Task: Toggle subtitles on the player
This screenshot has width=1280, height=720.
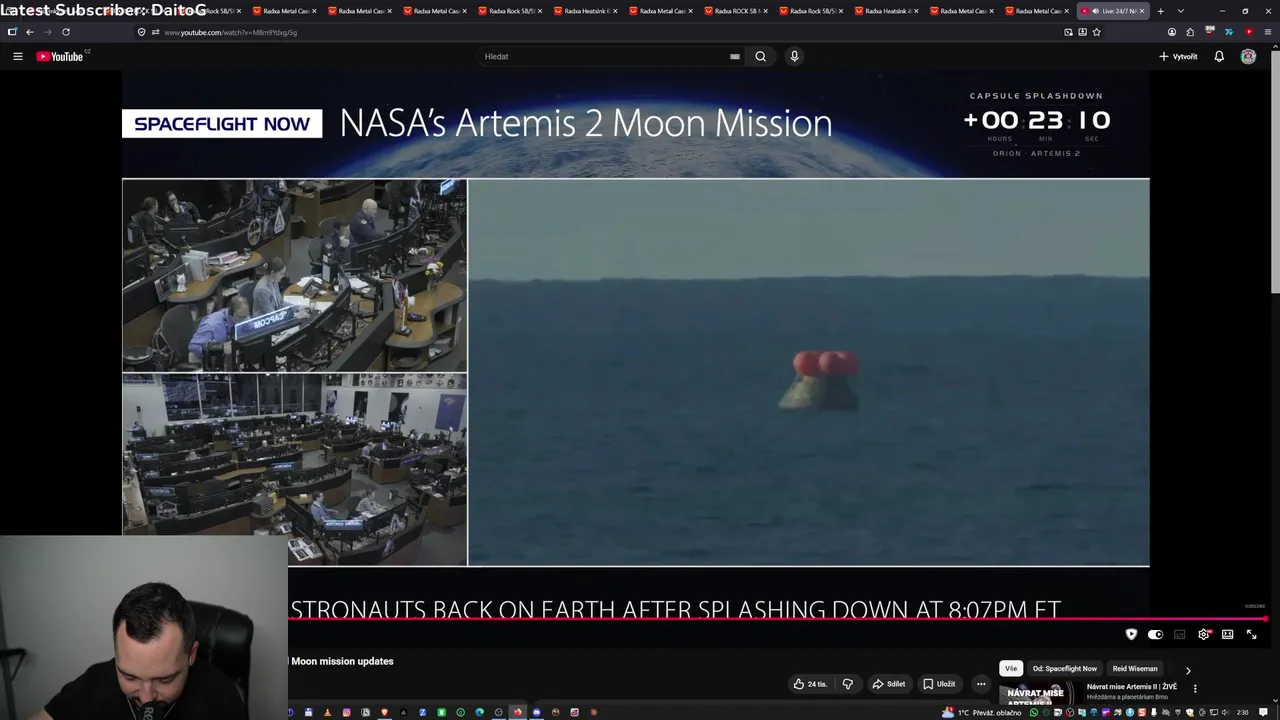Action: (1180, 634)
